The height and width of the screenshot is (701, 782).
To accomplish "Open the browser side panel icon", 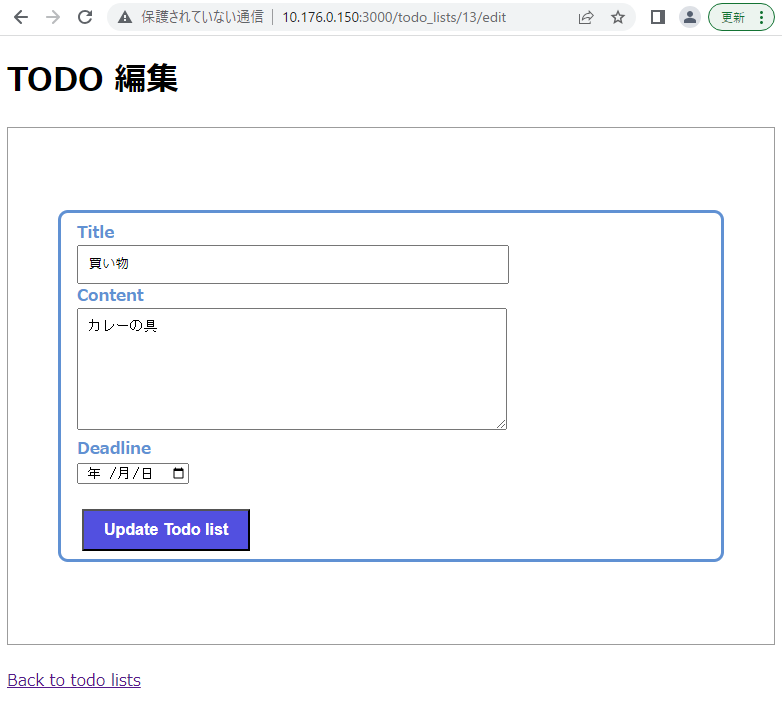I will (x=657, y=17).
